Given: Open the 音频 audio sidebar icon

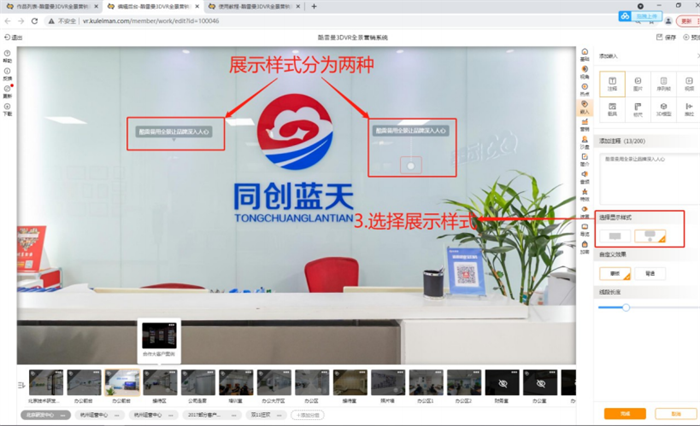Looking at the screenshot, I should tap(584, 177).
